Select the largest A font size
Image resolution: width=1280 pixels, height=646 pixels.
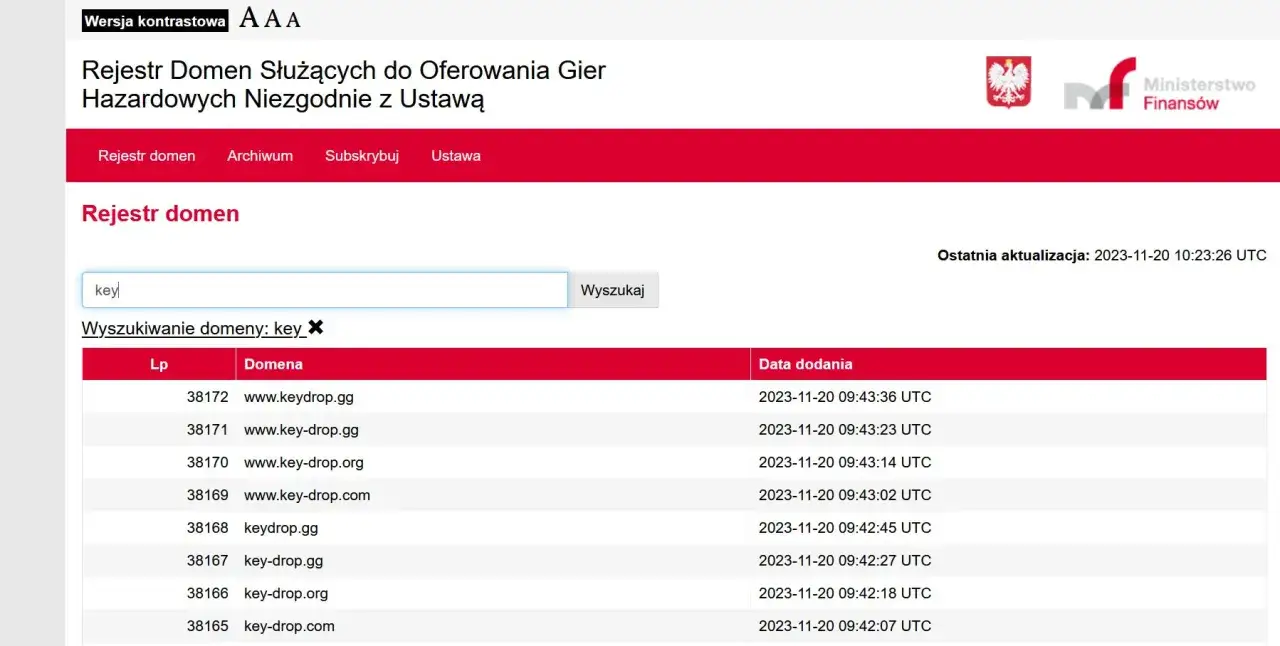point(249,18)
